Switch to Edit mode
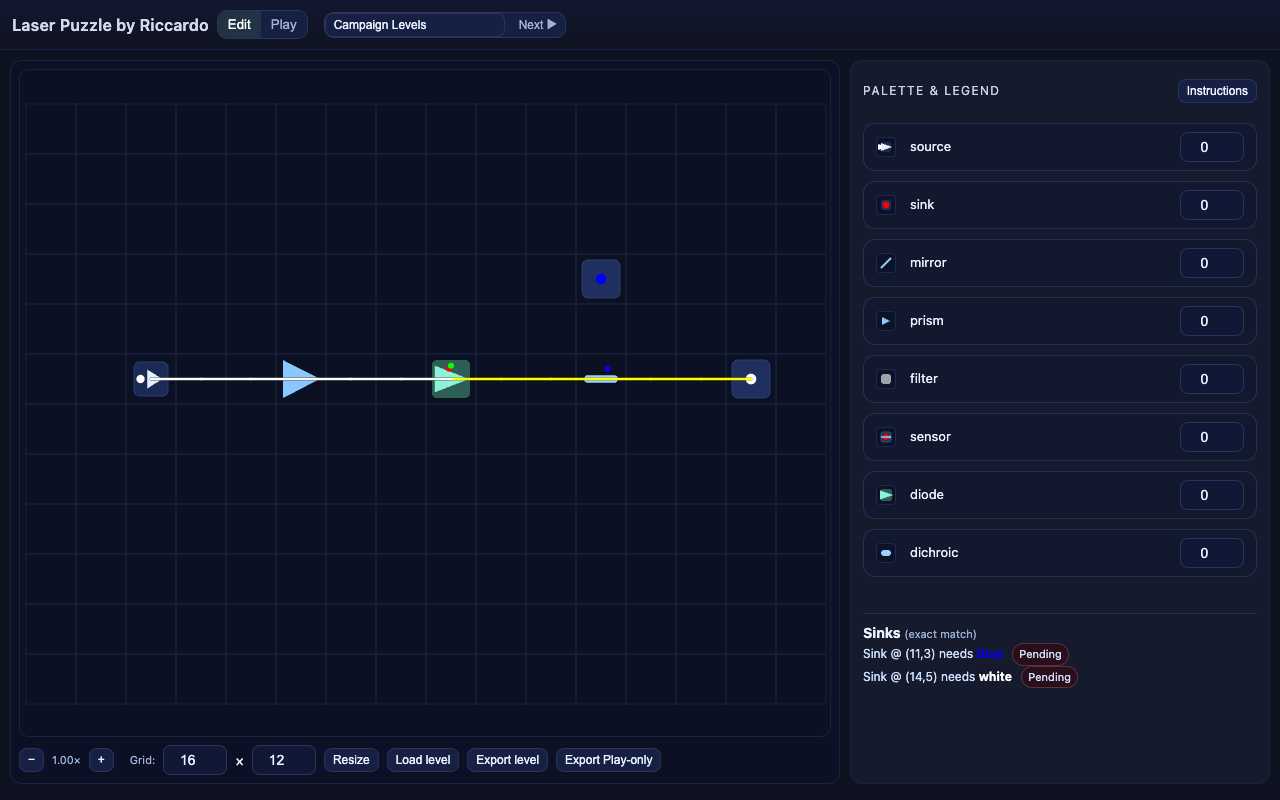 (240, 25)
